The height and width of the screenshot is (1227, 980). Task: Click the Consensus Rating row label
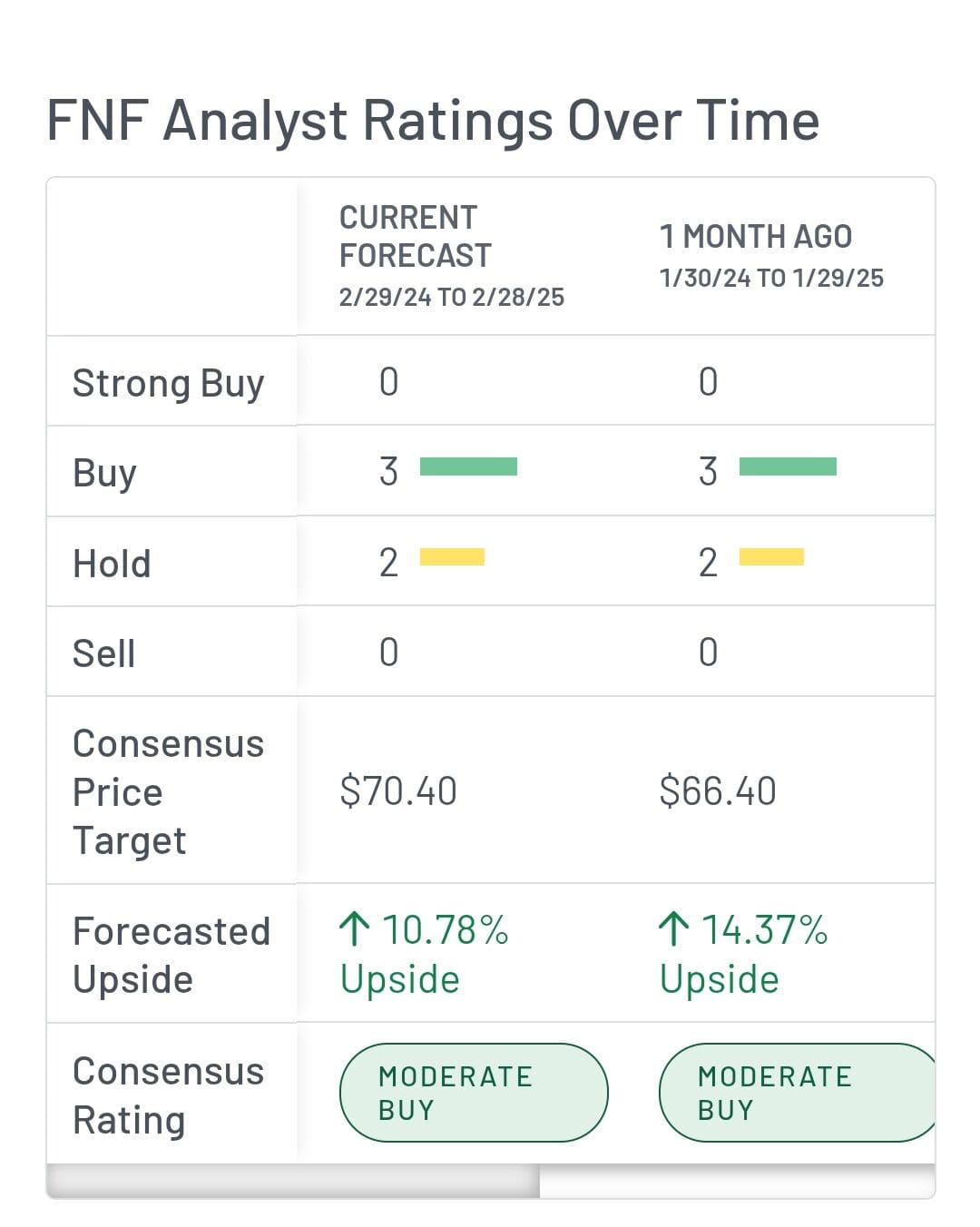(168, 1095)
